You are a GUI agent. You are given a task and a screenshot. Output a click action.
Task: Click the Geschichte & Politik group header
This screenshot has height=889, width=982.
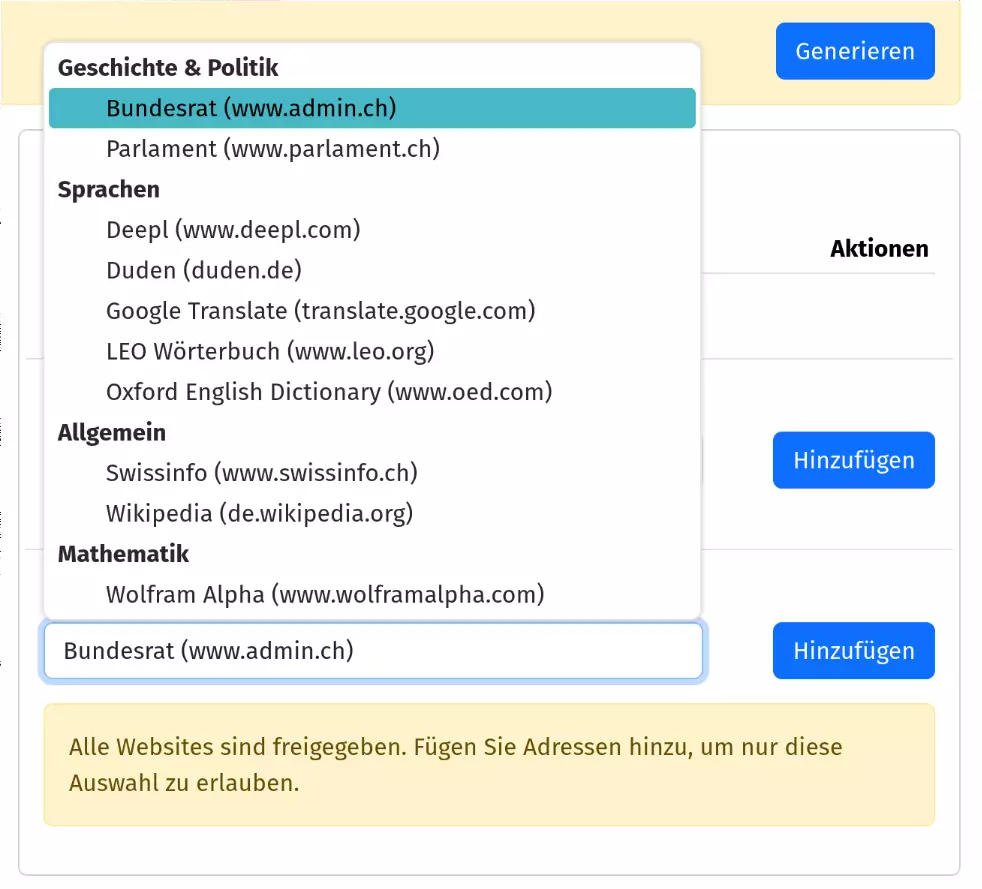pyautogui.click(x=168, y=68)
